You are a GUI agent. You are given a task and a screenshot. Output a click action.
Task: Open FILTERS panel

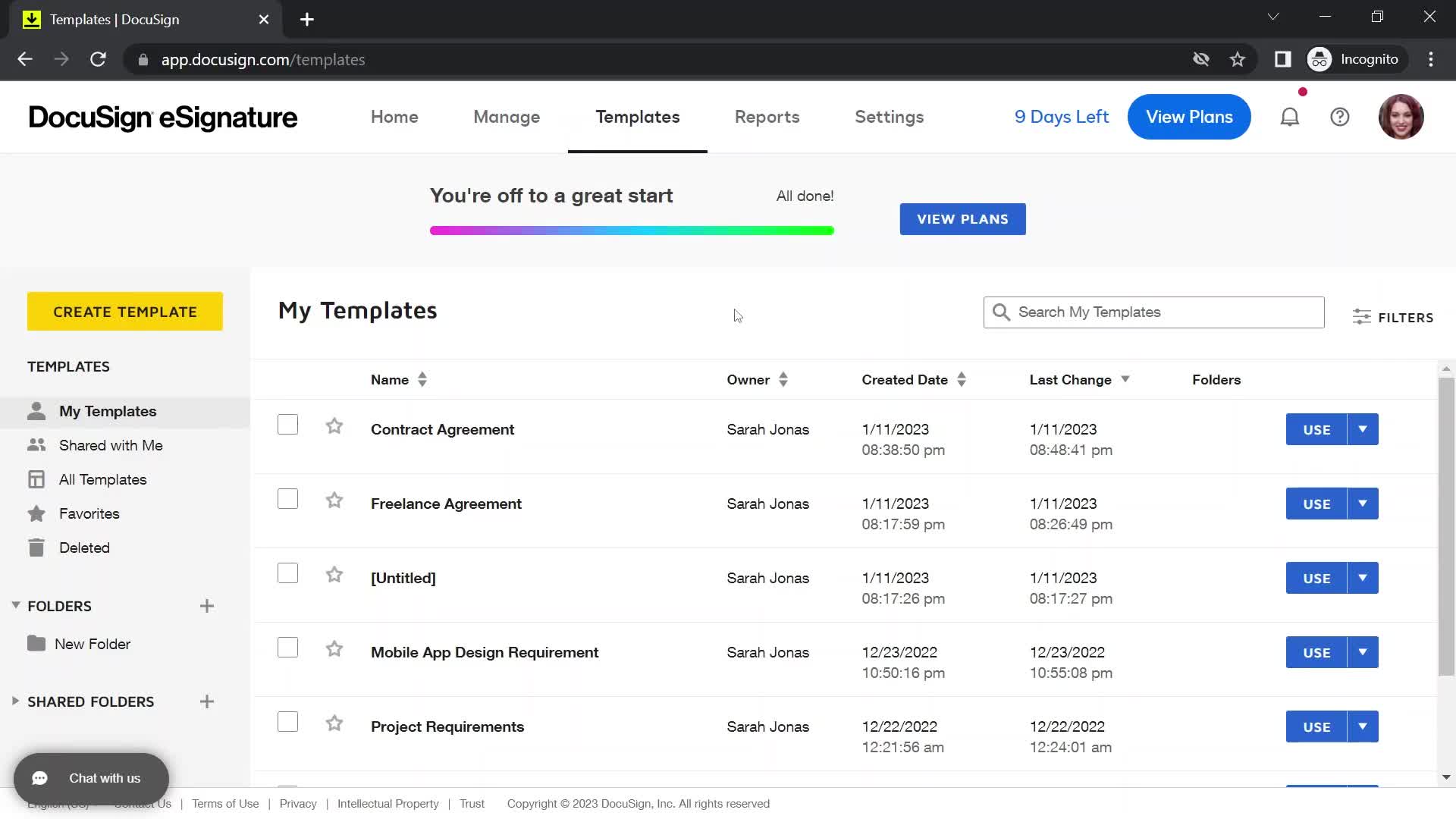pos(1393,317)
